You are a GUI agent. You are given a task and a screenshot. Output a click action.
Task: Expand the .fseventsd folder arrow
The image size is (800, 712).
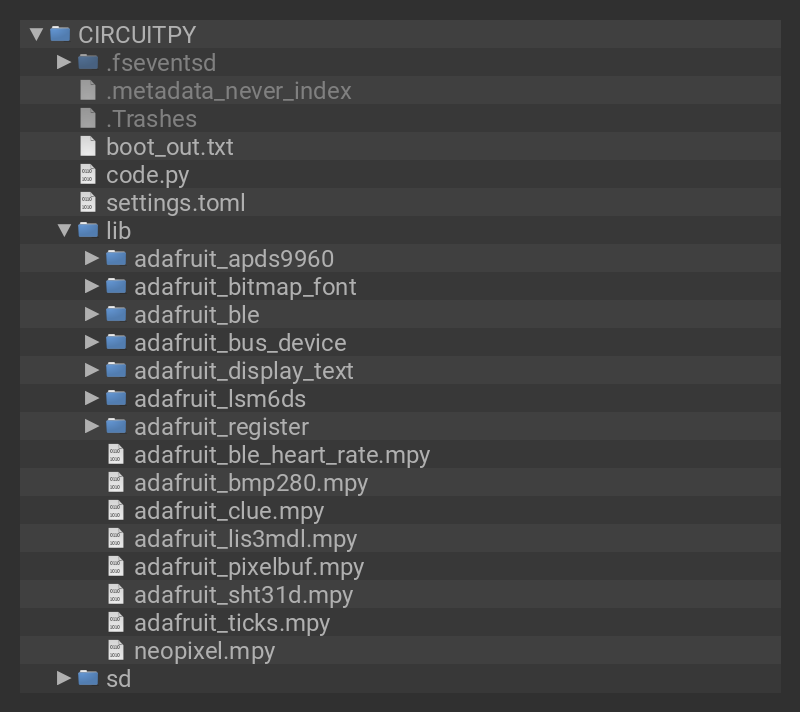pyautogui.click(x=64, y=62)
